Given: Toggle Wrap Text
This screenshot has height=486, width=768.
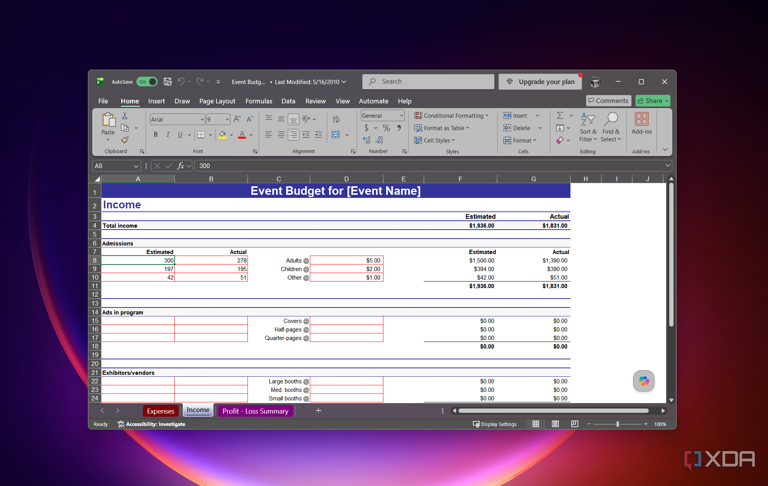Looking at the screenshot, I should tap(336, 119).
